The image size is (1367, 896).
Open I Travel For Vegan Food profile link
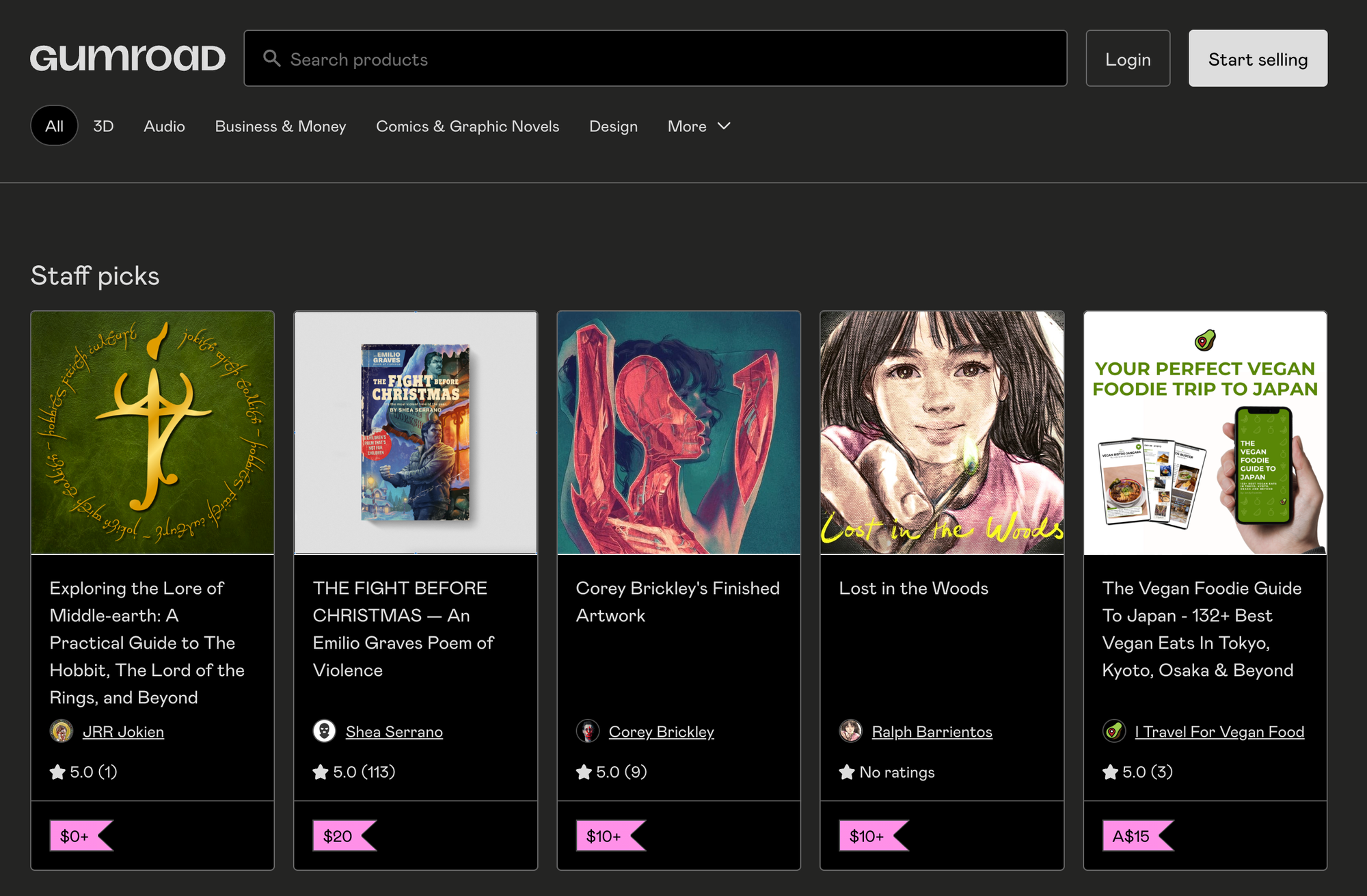point(1219,731)
